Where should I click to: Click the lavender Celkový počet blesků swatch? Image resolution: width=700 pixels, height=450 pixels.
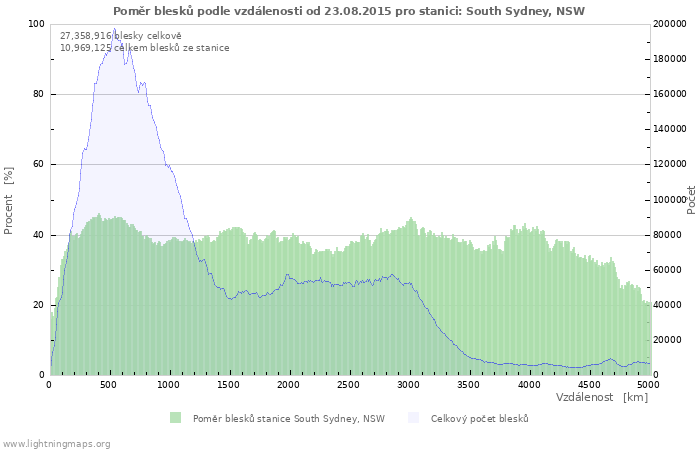pyautogui.click(x=414, y=418)
